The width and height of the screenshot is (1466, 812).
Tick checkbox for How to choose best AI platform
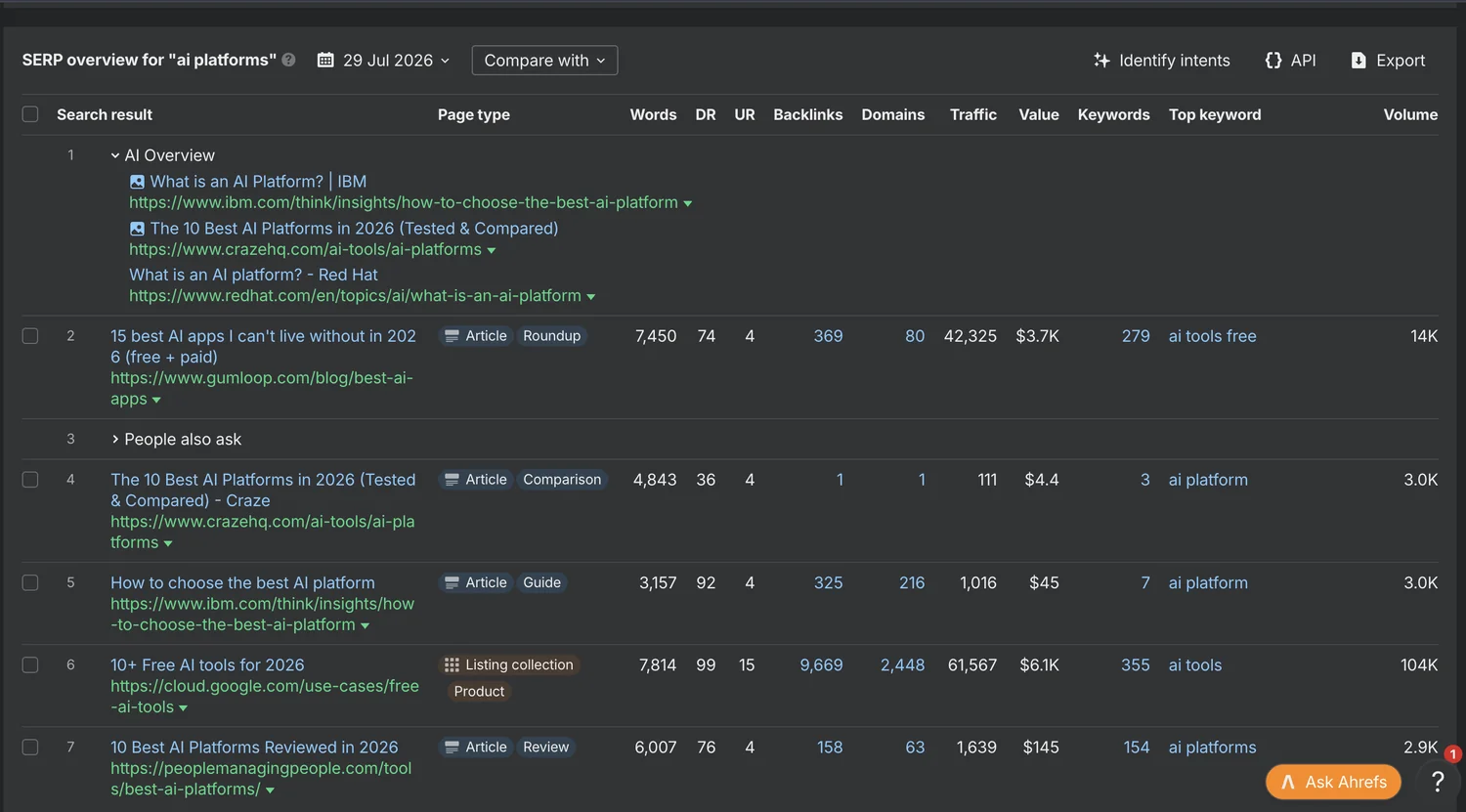tap(30, 582)
